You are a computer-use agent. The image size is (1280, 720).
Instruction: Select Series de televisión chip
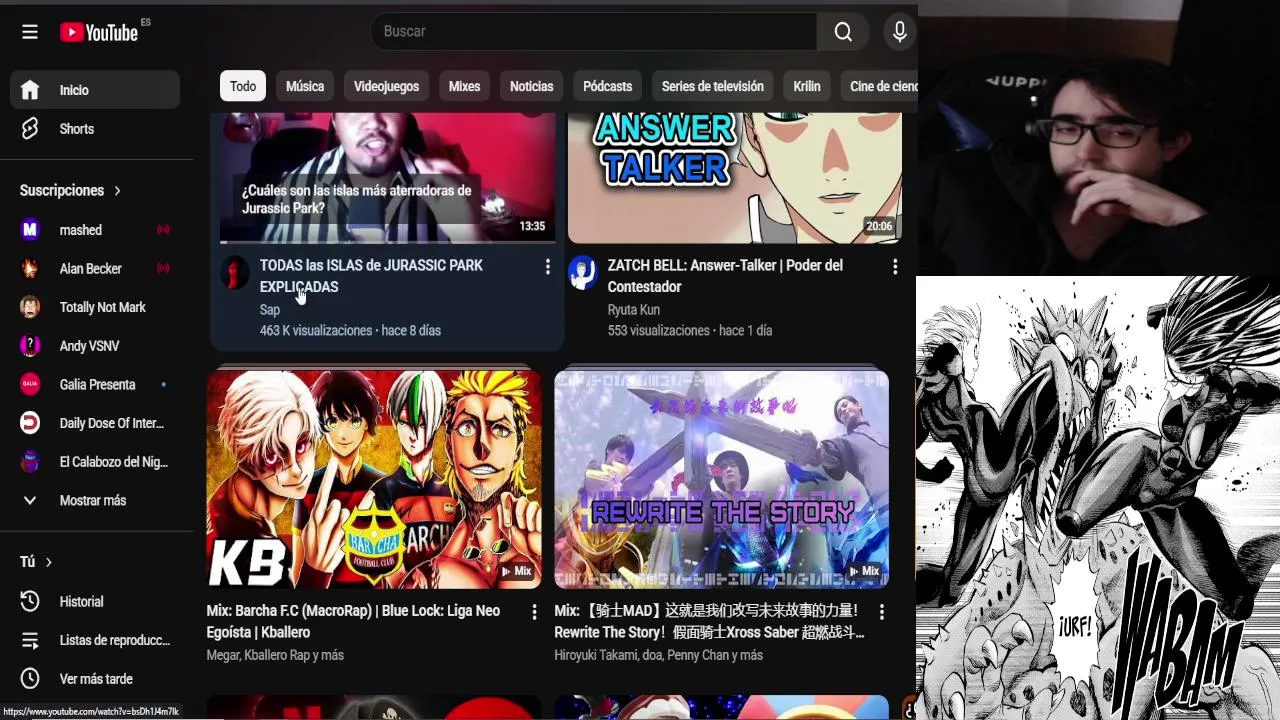(712, 87)
